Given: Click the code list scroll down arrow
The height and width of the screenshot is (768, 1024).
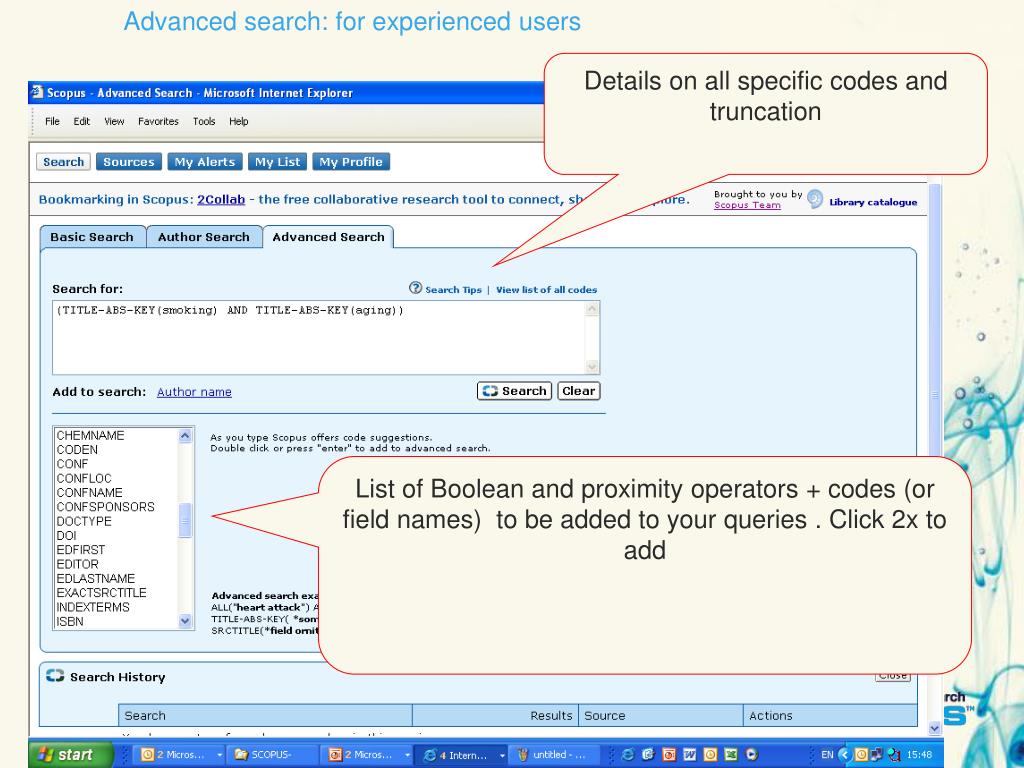Looking at the screenshot, I should tap(185, 621).
